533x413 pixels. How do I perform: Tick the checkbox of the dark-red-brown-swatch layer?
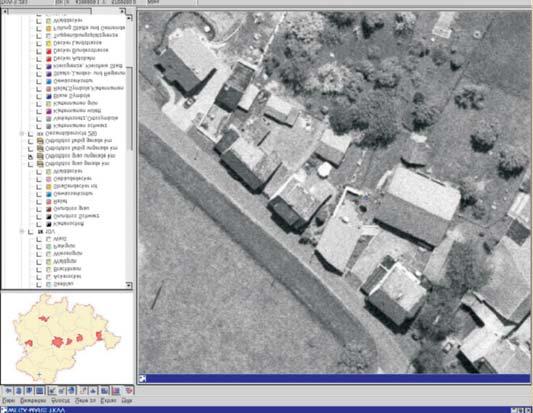pyautogui.click(x=39, y=209)
